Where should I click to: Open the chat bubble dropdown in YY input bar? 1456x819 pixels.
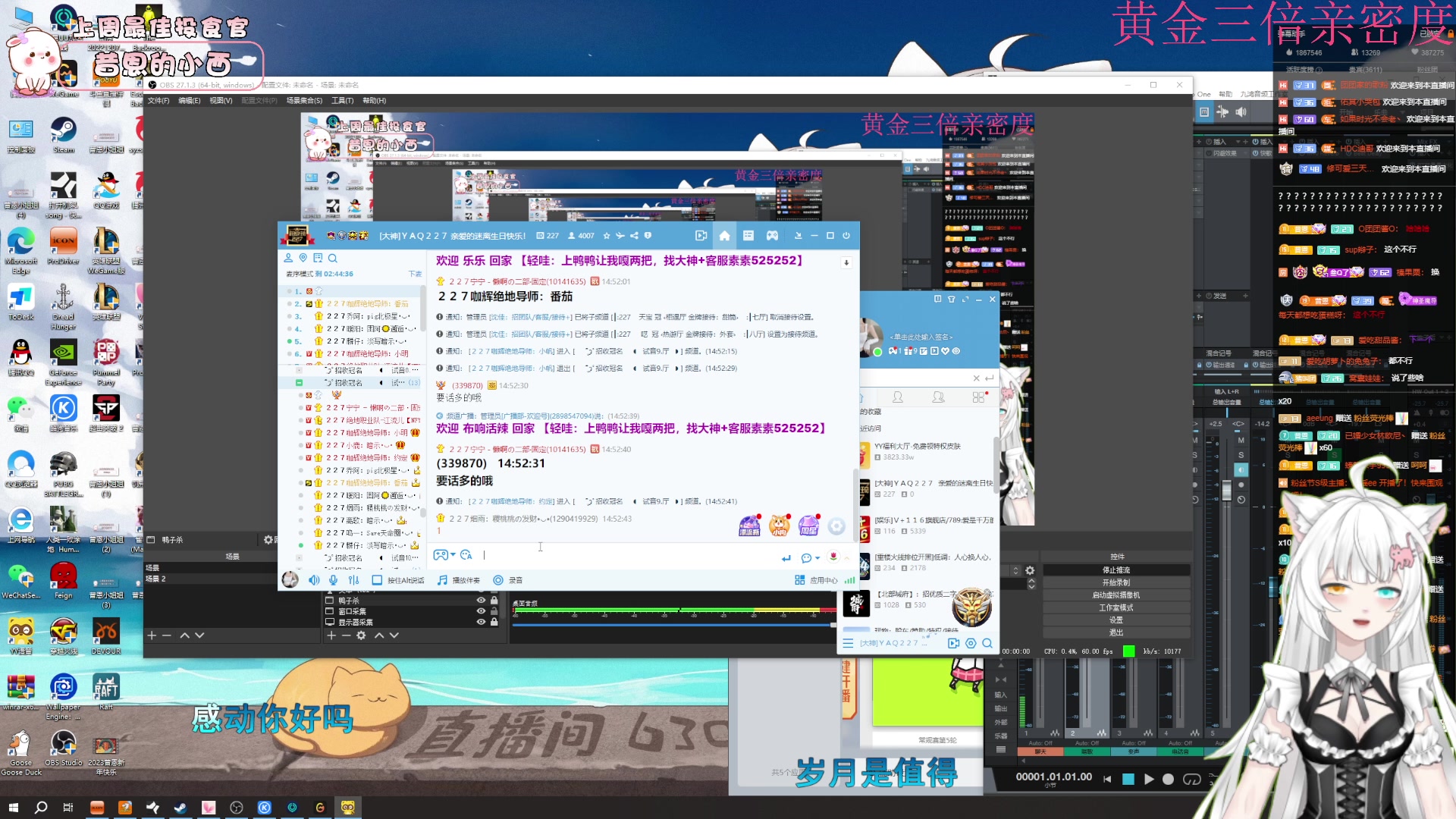(x=817, y=558)
